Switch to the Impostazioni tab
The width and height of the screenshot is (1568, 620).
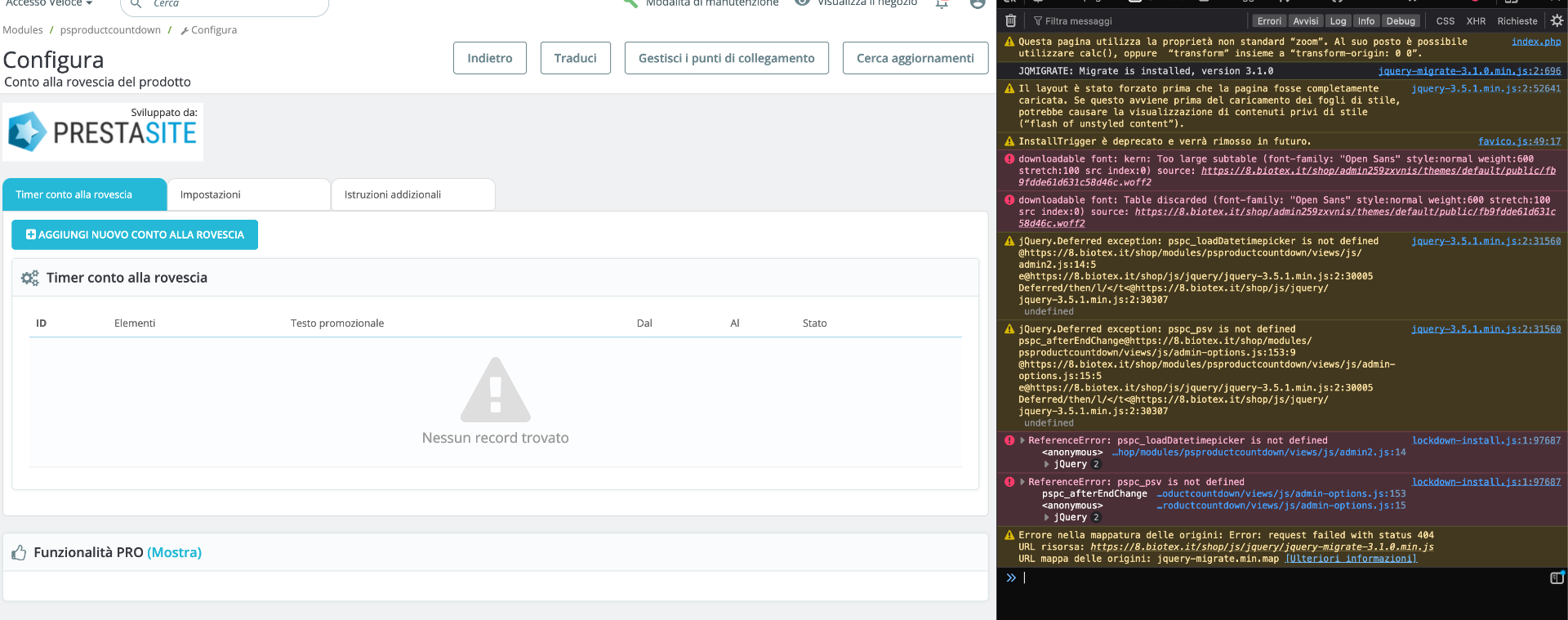pos(249,194)
